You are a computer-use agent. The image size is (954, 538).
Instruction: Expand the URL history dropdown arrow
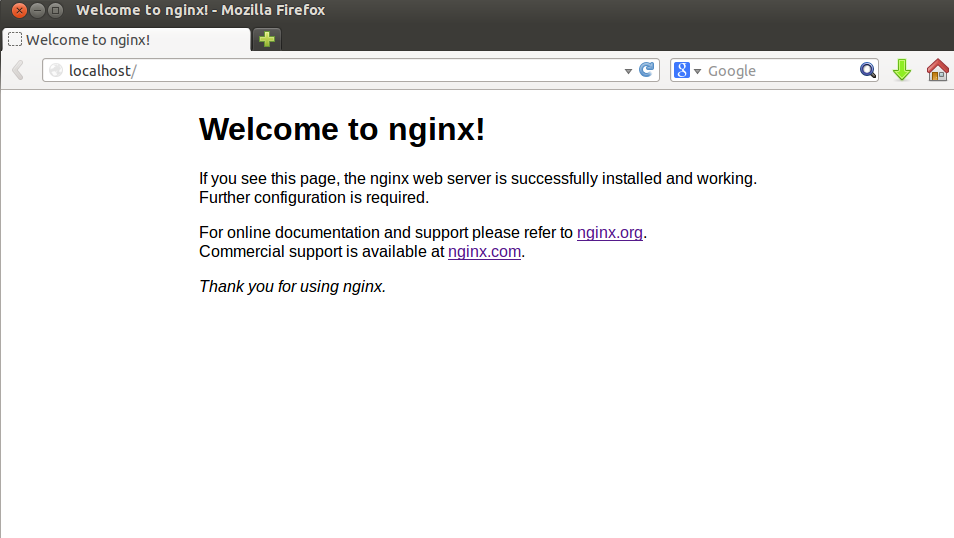[628, 71]
